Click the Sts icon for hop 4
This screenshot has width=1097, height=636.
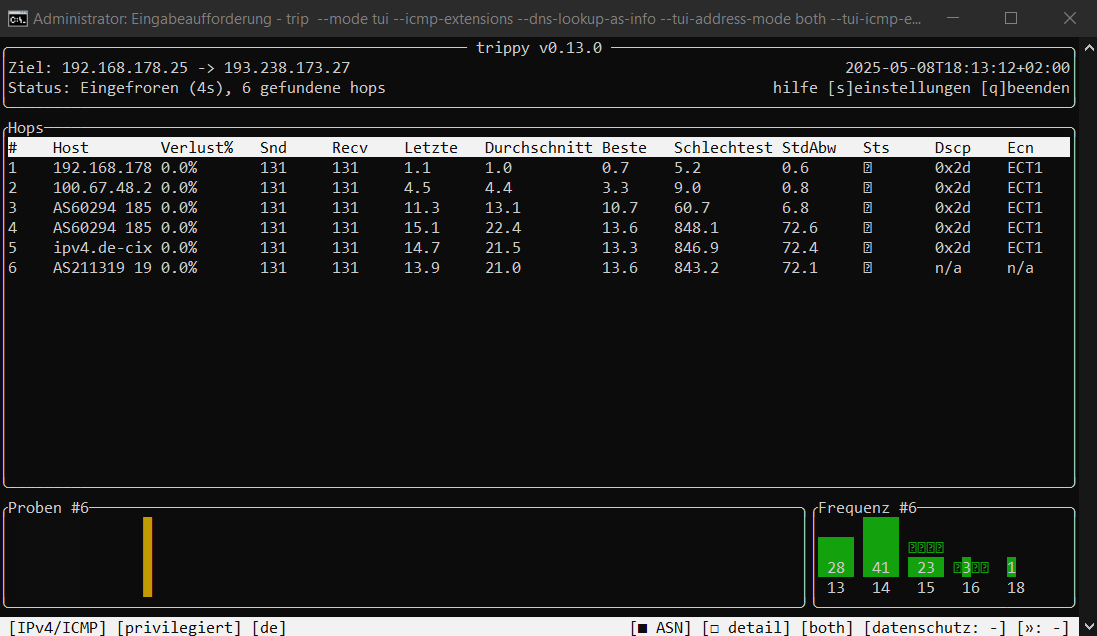tap(868, 227)
